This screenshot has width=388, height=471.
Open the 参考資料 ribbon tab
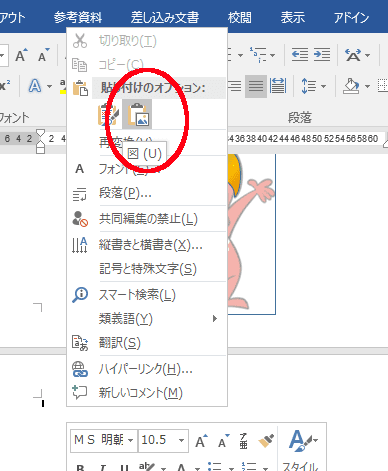[78, 17]
